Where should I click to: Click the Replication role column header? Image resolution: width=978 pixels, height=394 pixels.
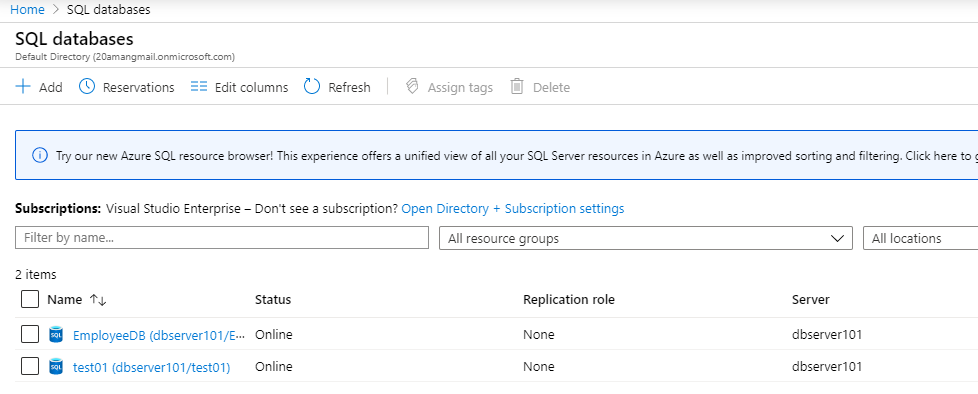click(569, 300)
